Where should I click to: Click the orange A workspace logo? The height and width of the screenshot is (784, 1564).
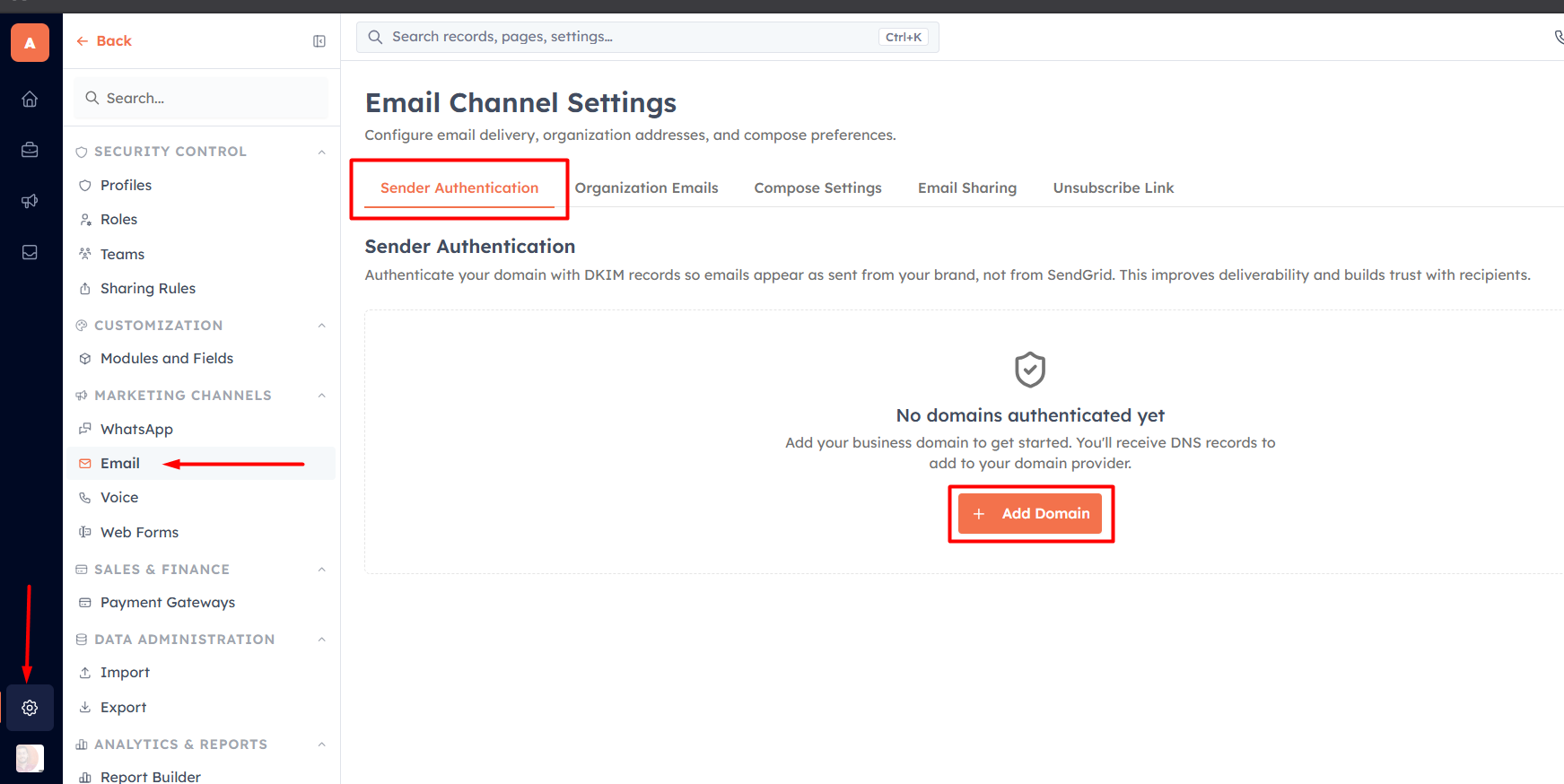[30, 43]
